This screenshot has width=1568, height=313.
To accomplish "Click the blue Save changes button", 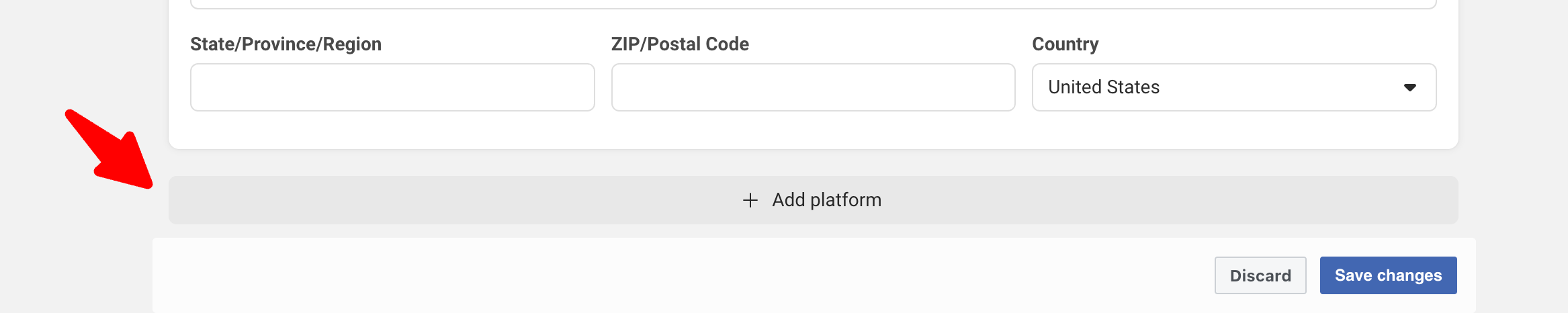I will [x=1388, y=275].
